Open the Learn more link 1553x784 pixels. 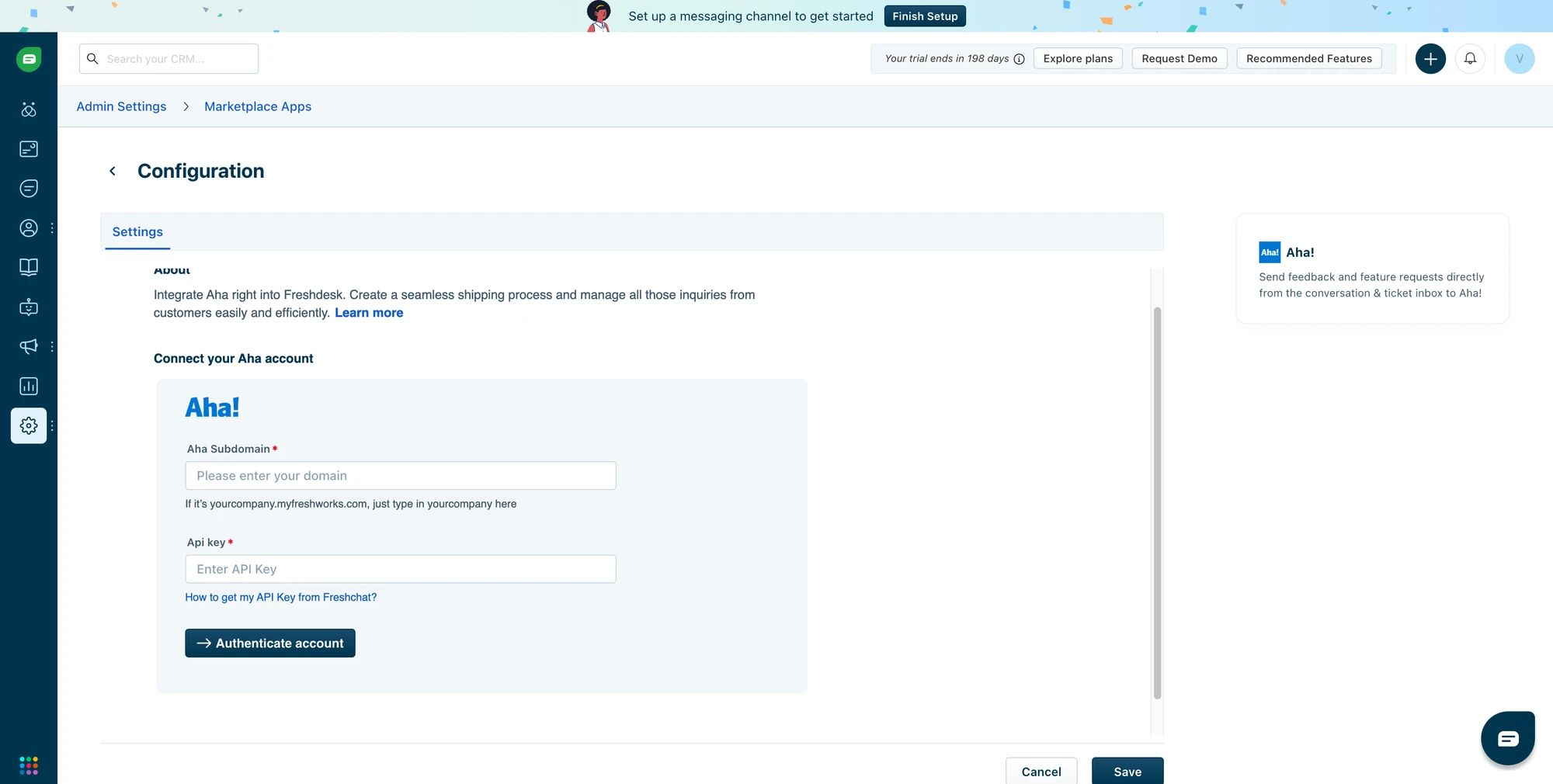[369, 313]
